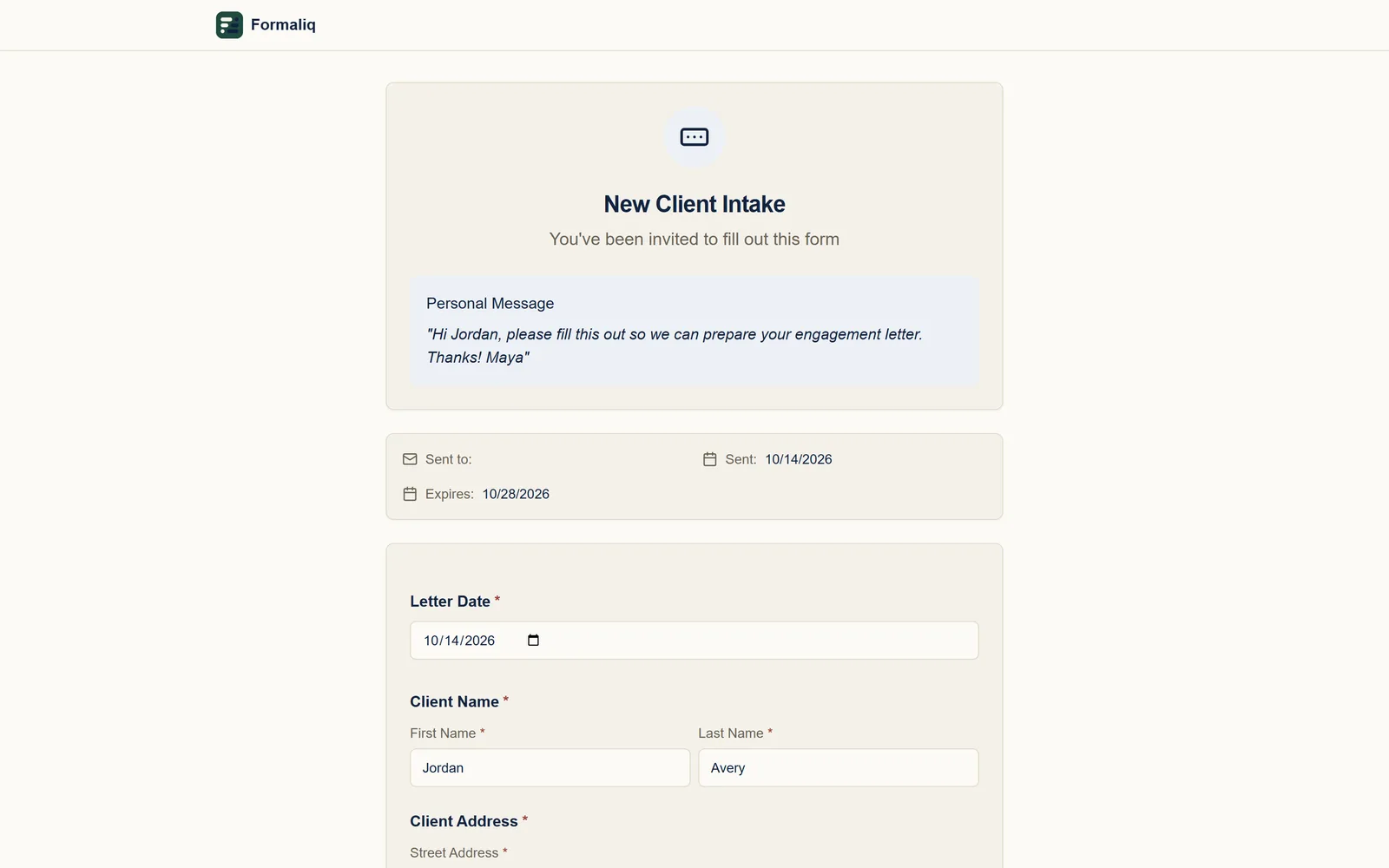This screenshot has height=868, width=1389.
Task: Click the form badge icon above the title
Action: point(694,137)
